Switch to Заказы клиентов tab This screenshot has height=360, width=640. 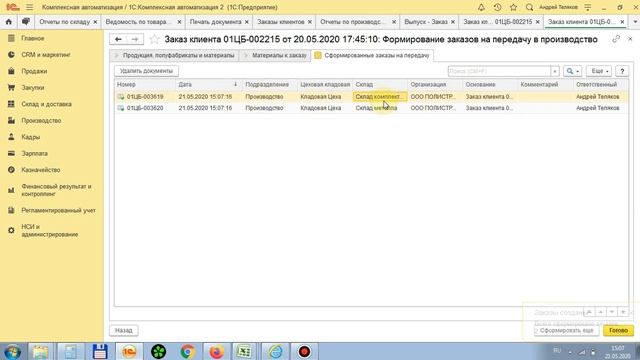tap(281, 22)
